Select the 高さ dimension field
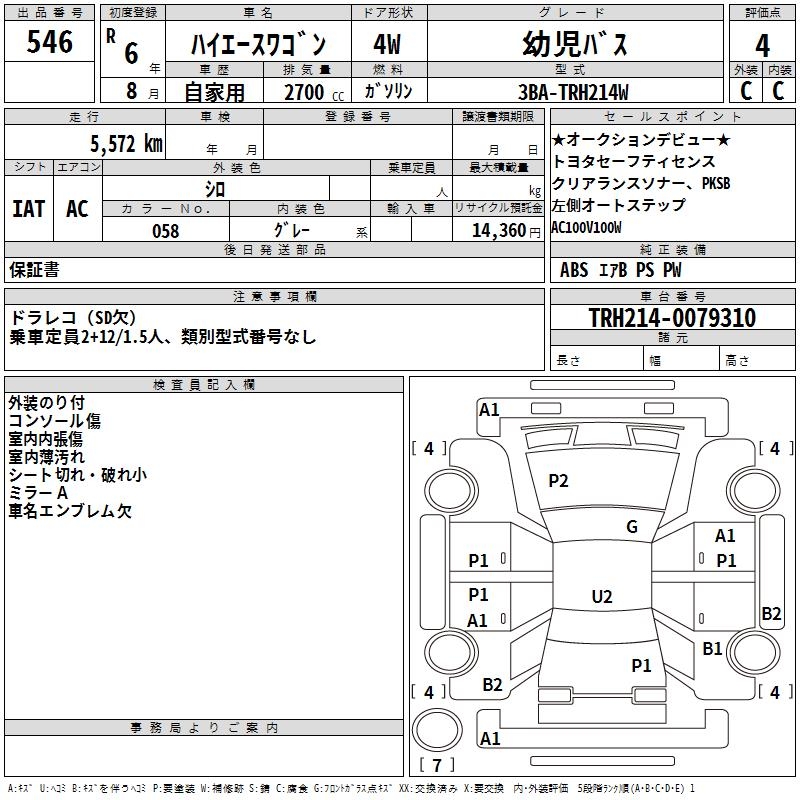800x800 pixels. tap(757, 360)
